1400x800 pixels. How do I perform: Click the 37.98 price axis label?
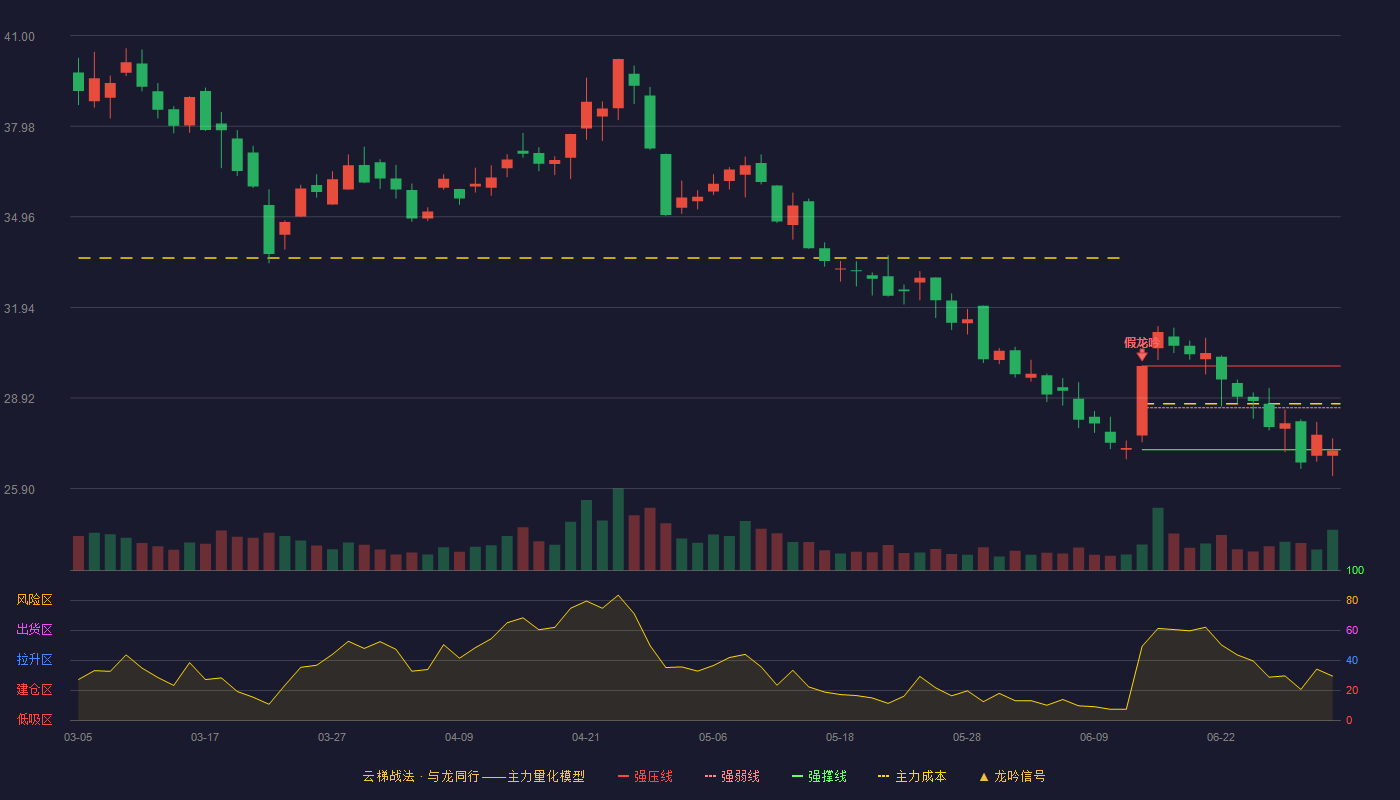click(19, 128)
